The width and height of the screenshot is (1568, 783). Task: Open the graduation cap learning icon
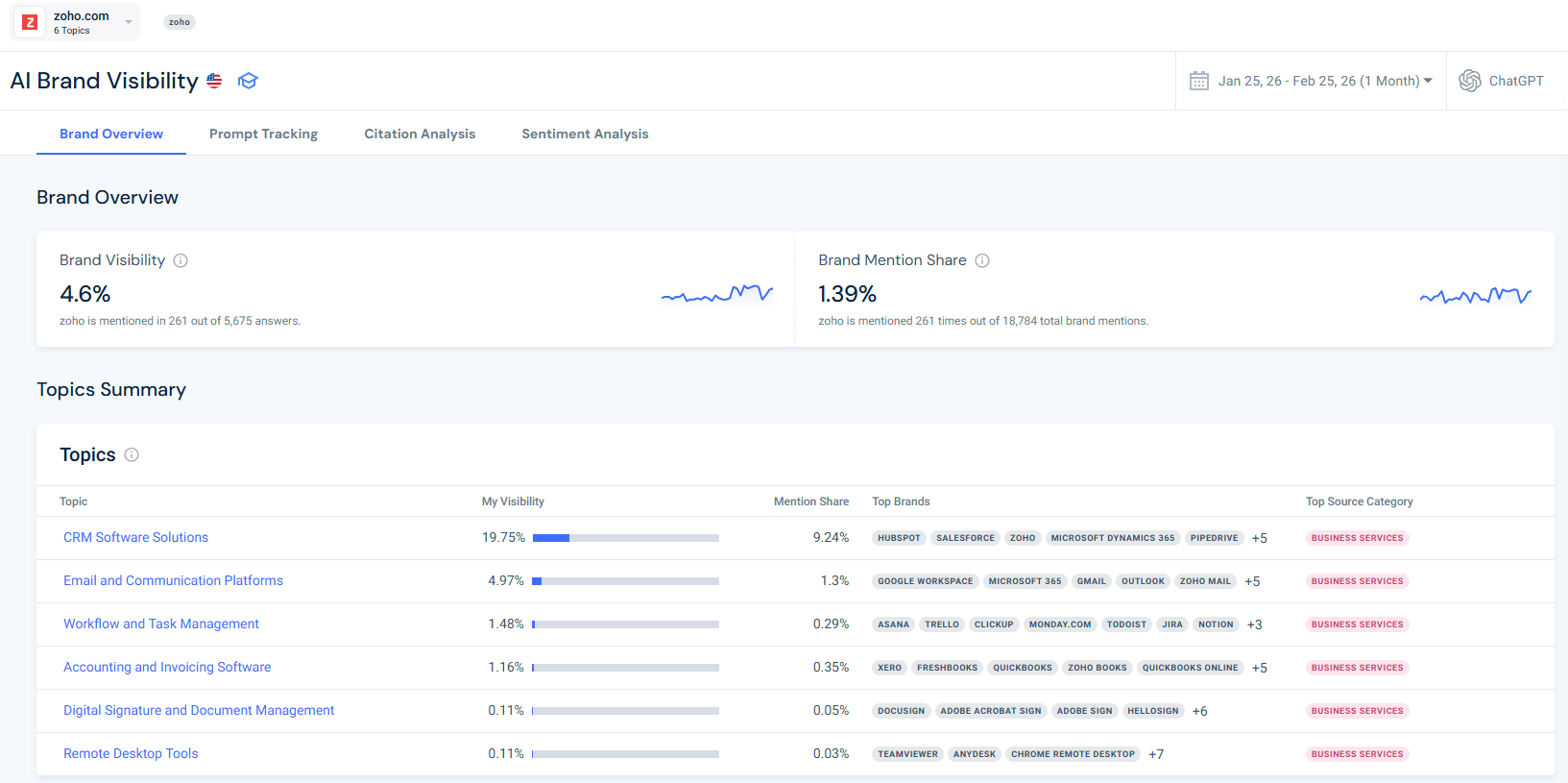click(x=248, y=81)
